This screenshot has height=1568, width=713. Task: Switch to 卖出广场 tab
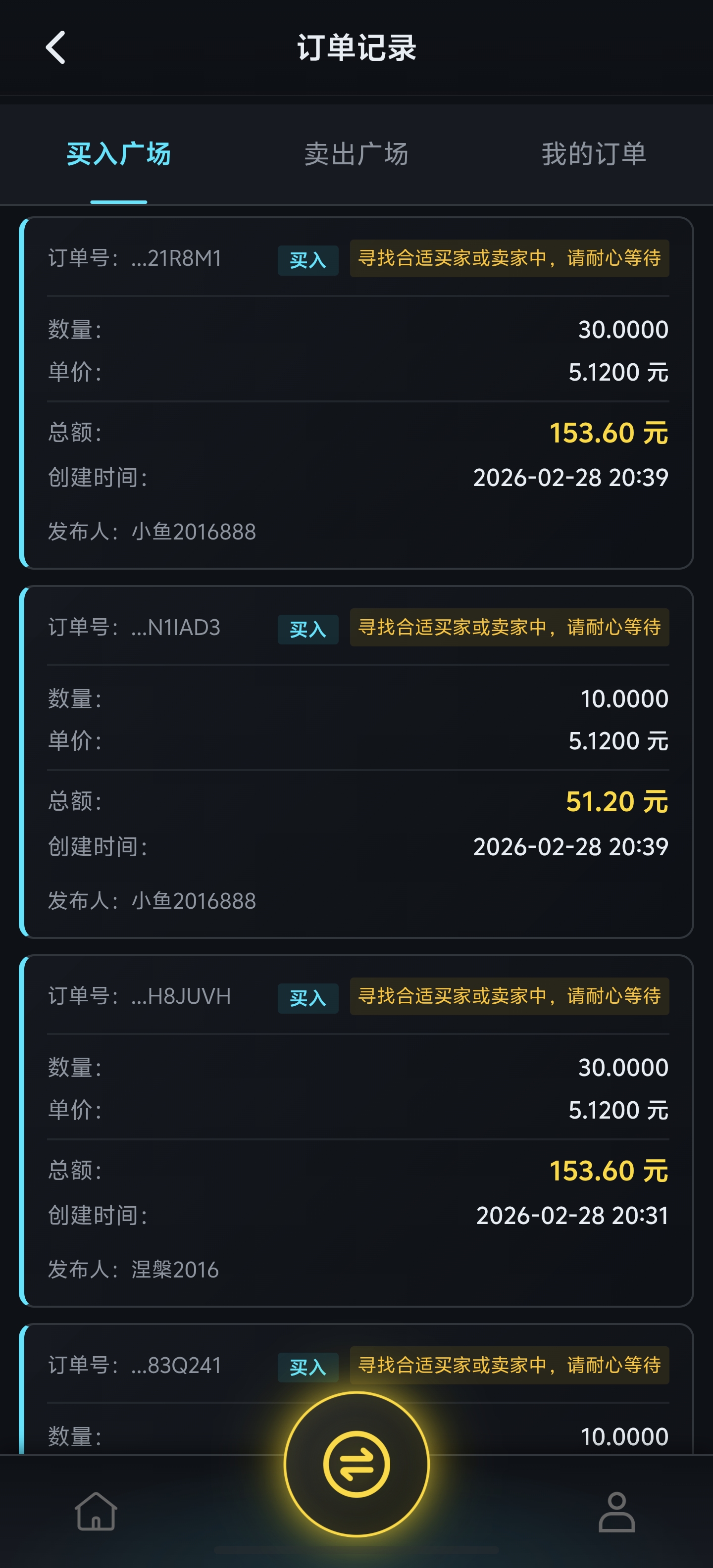tap(356, 154)
